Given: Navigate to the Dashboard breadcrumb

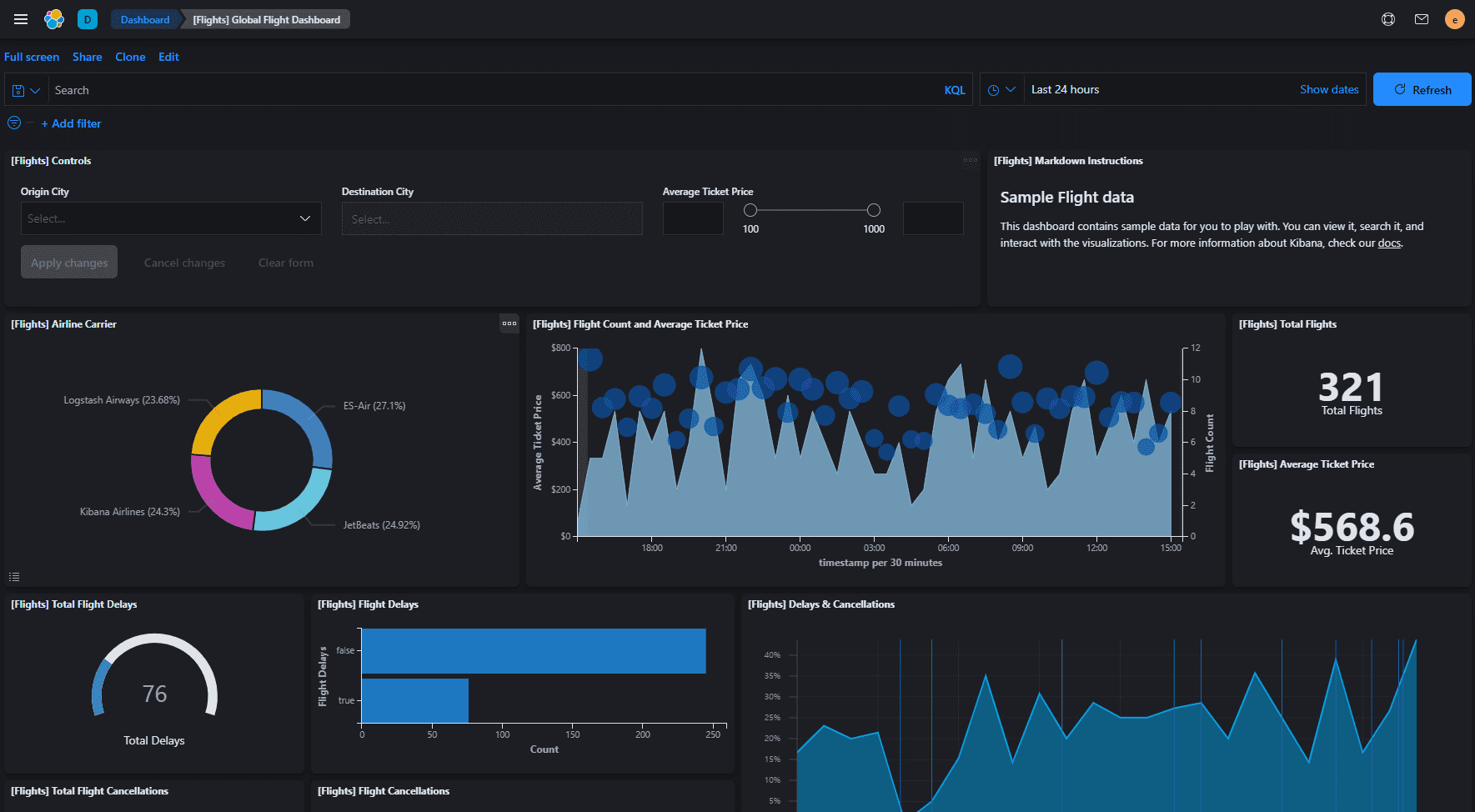Looking at the screenshot, I should point(144,18).
